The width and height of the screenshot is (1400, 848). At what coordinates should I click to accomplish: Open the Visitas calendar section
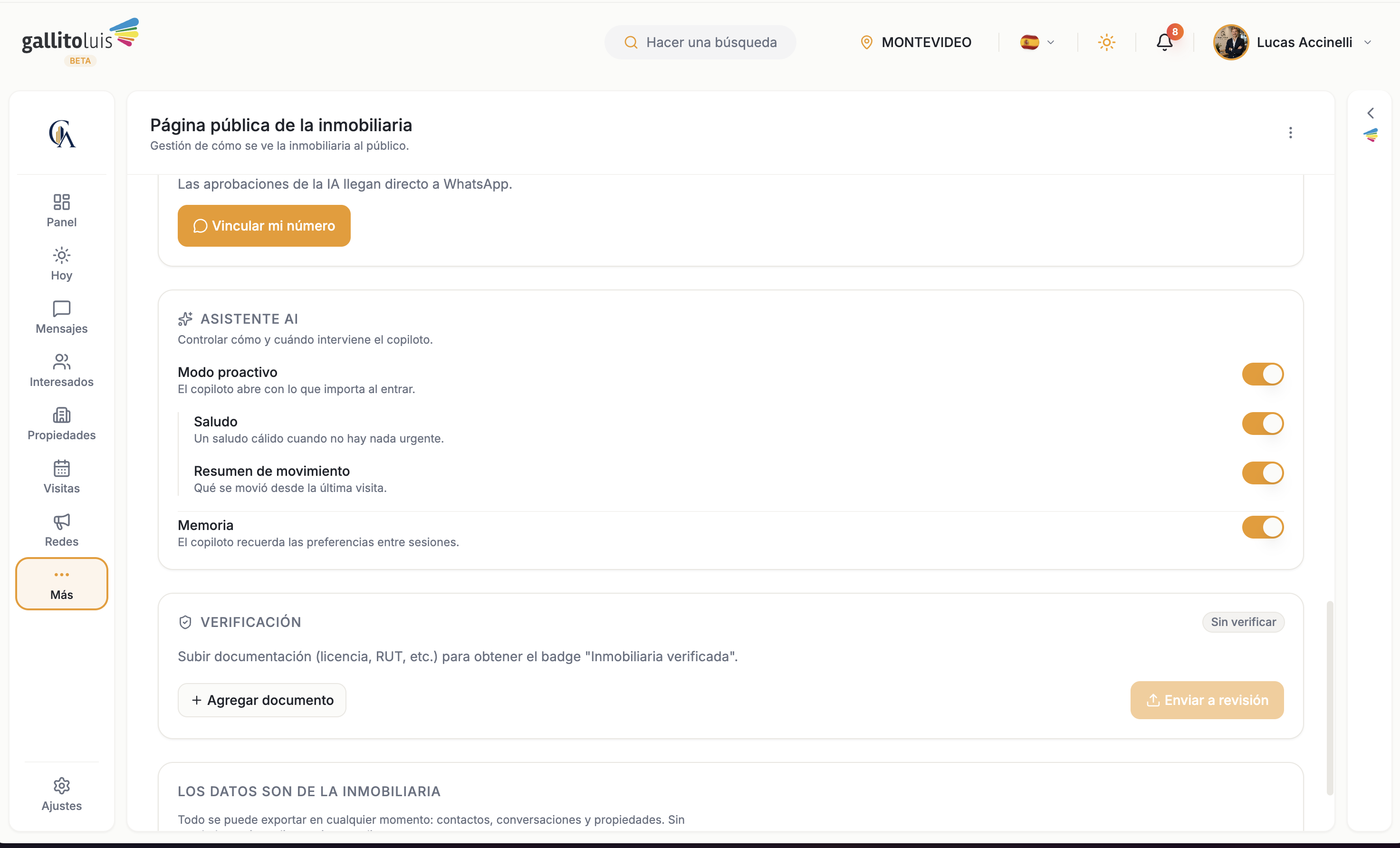tap(61, 477)
